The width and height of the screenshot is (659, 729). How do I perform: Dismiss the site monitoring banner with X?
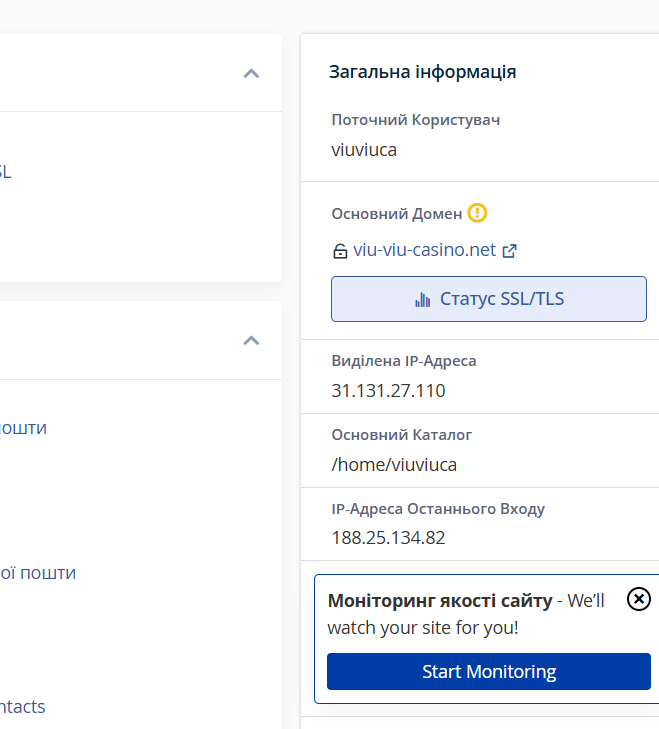tap(638, 599)
